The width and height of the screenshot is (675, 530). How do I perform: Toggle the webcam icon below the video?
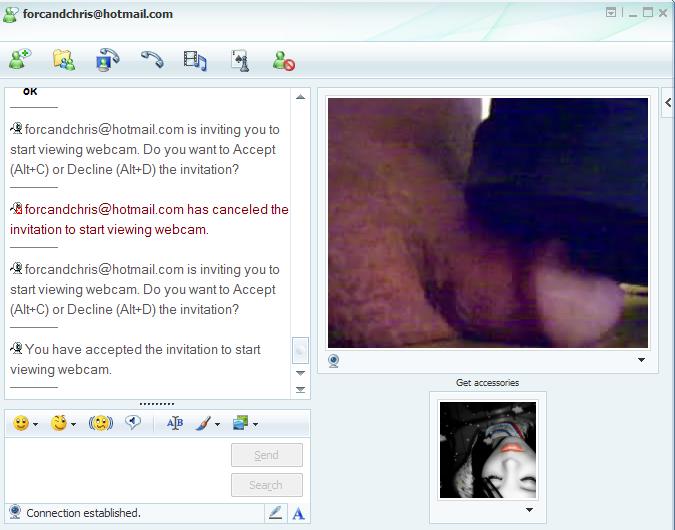(x=334, y=361)
